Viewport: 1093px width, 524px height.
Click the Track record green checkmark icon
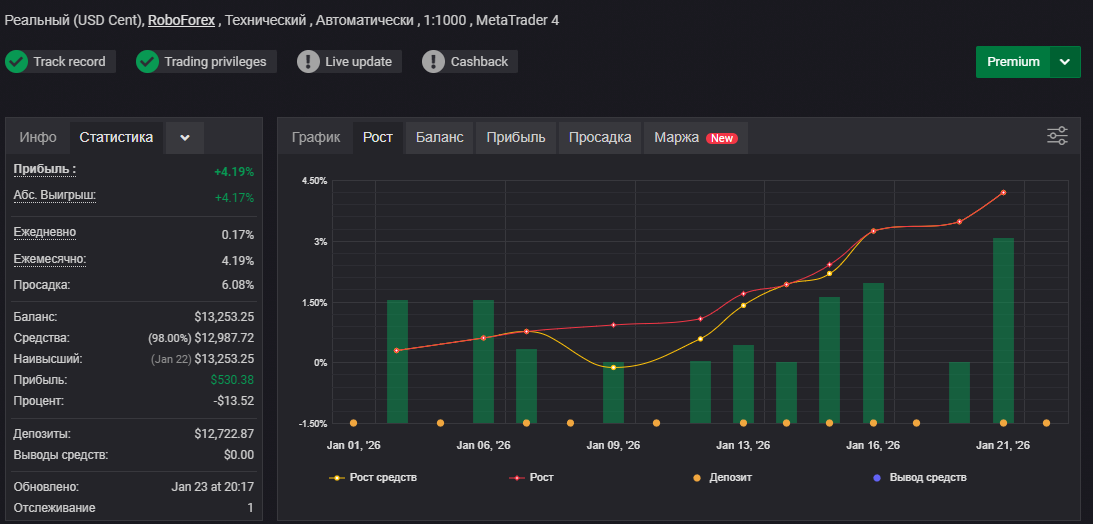tap(16, 61)
